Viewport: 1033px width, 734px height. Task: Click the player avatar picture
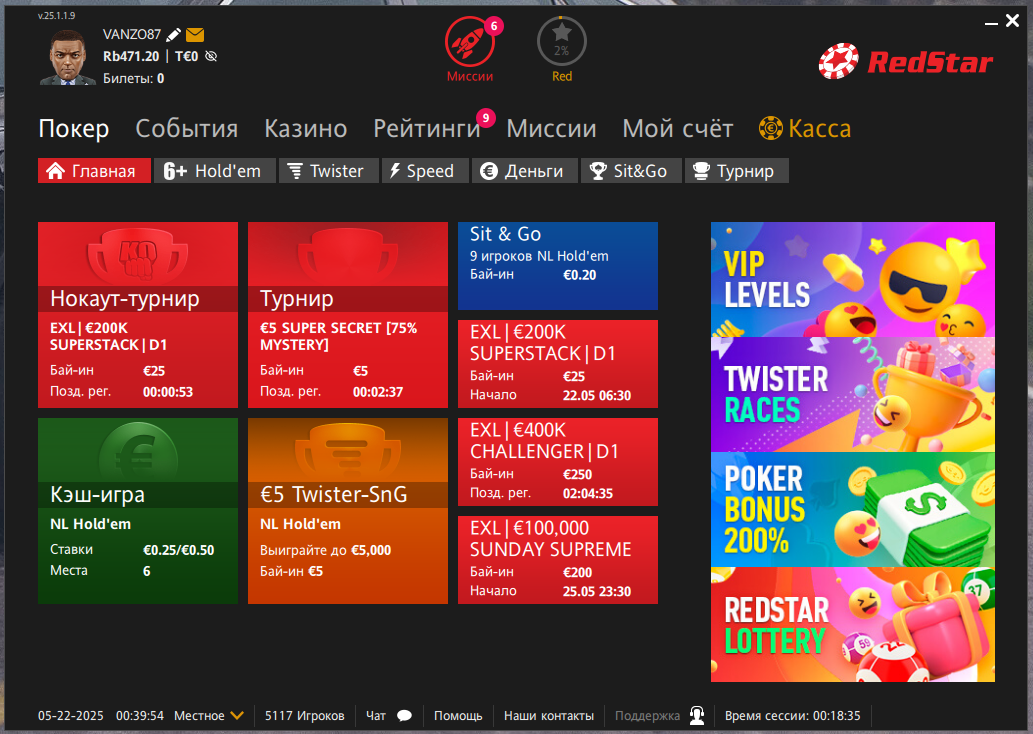[68, 57]
